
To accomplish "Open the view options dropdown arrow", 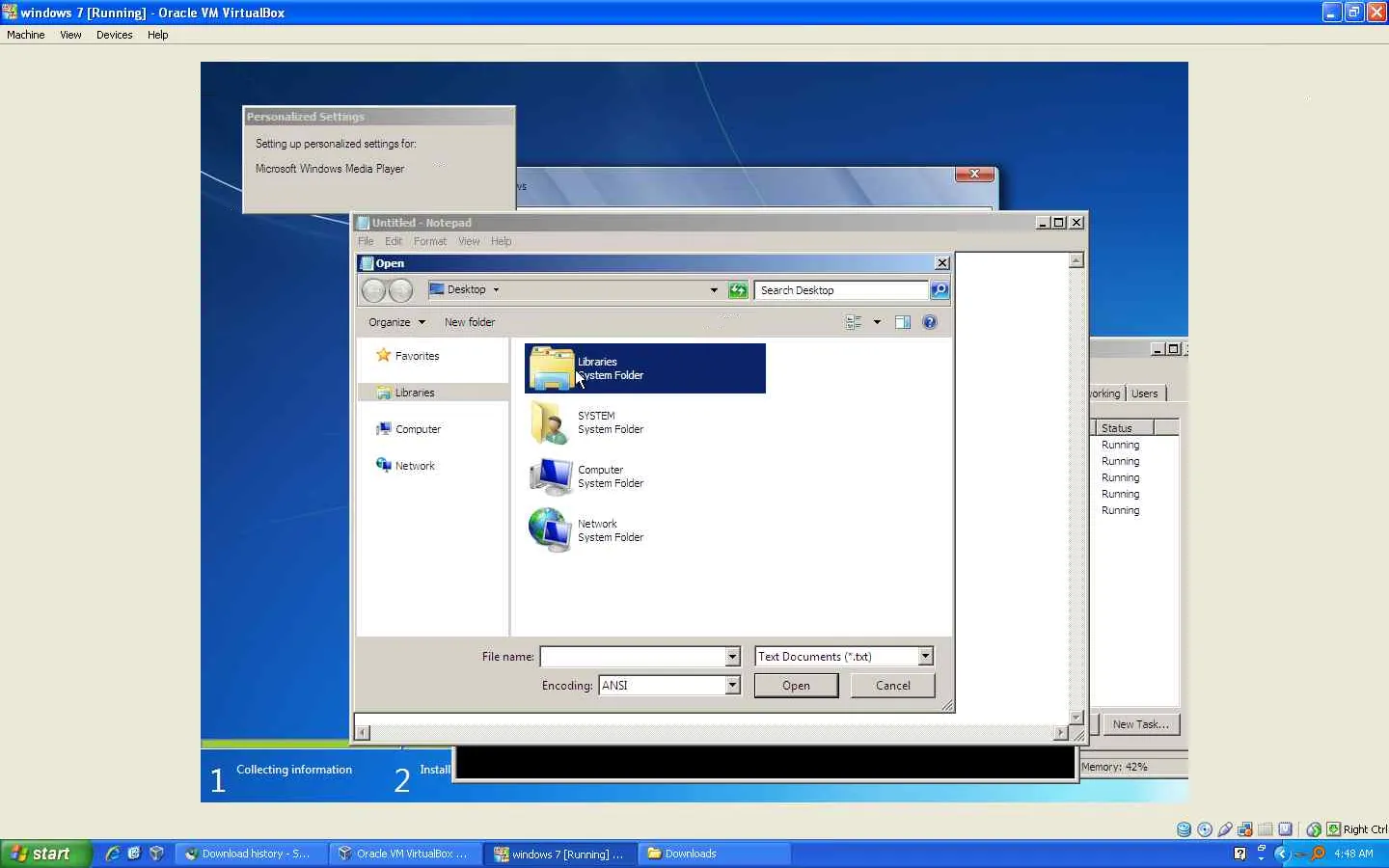I will pyautogui.click(x=877, y=322).
